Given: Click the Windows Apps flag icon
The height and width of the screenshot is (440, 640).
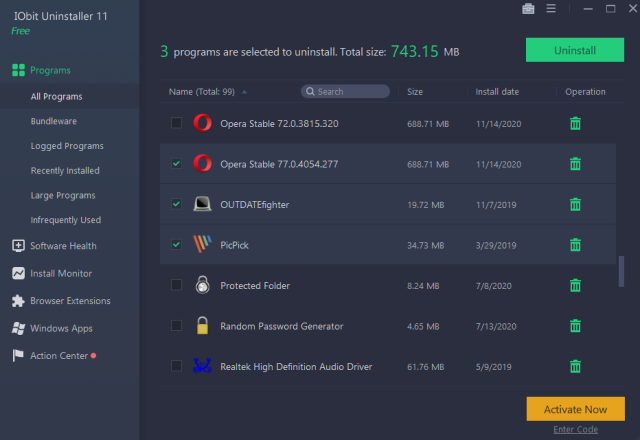Looking at the screenshot, I should [18, 328].
